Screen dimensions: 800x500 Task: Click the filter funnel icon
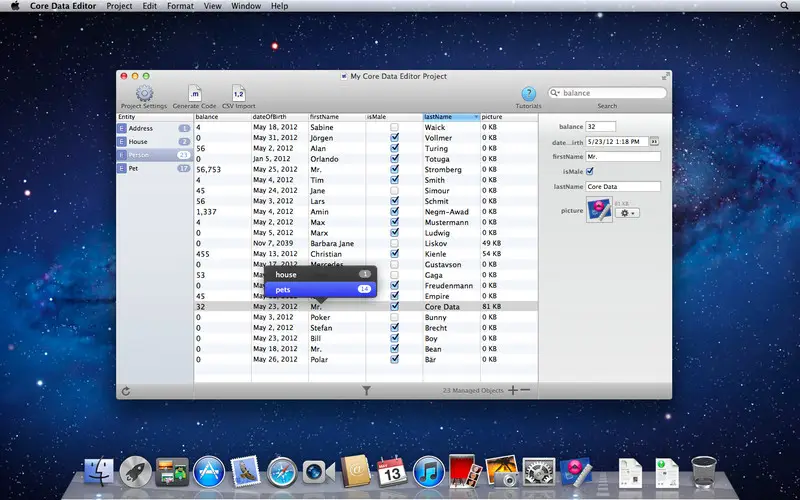[x=366, y=391]
